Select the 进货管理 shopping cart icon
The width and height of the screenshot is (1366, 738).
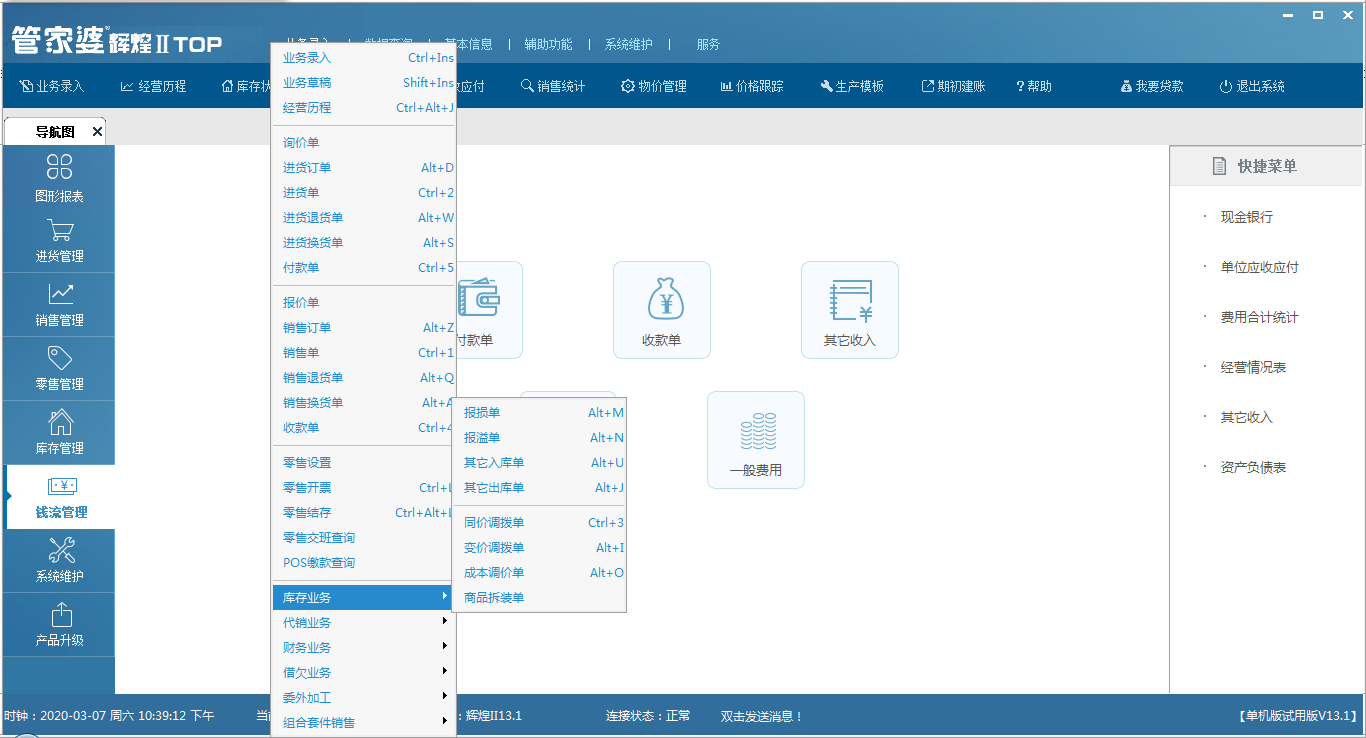coord(59,231)
